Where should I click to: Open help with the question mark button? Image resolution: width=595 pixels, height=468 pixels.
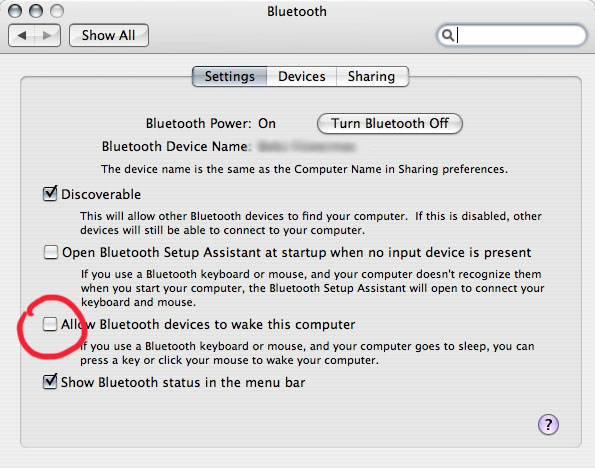548,424
